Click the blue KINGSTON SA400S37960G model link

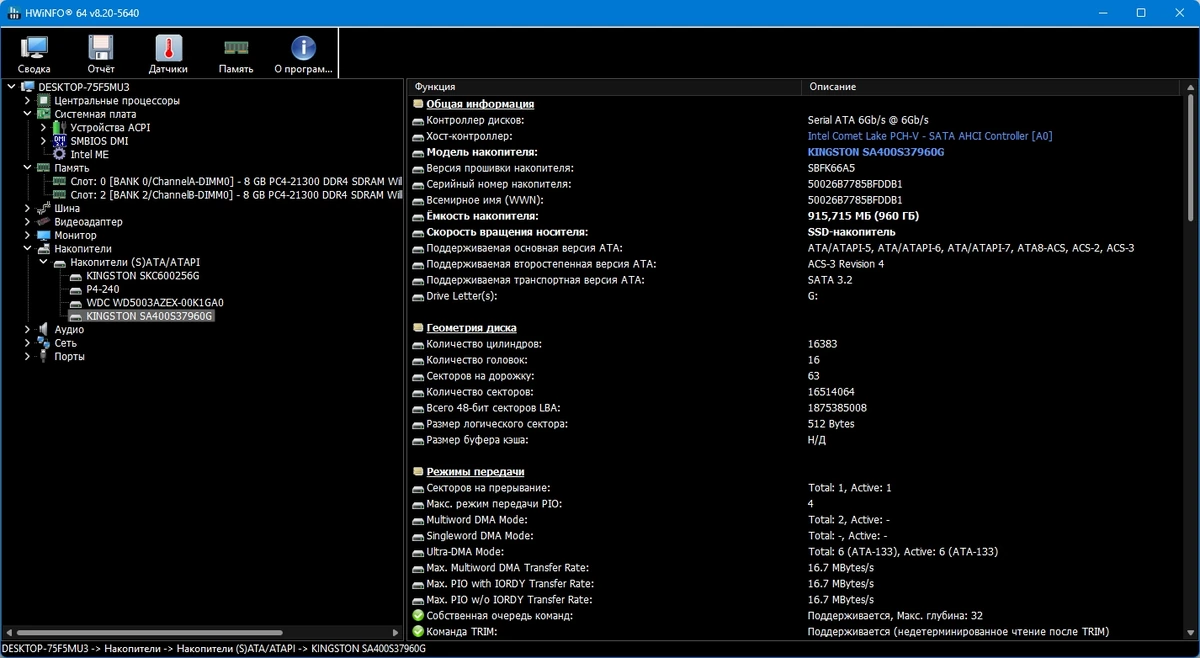point(876,152)
